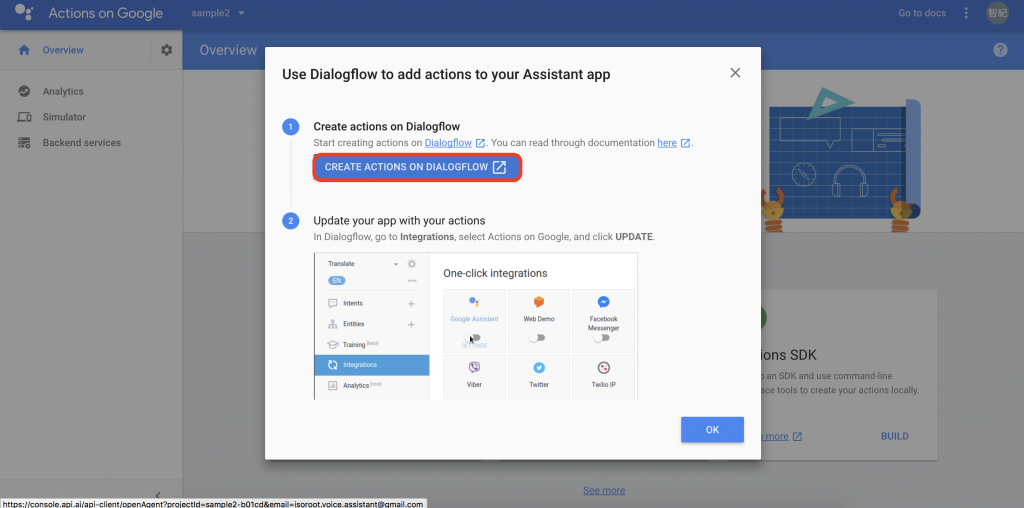Screen dimensions: 1024x508
Task: Open Analytics in the sidebar
Action: 63,91
